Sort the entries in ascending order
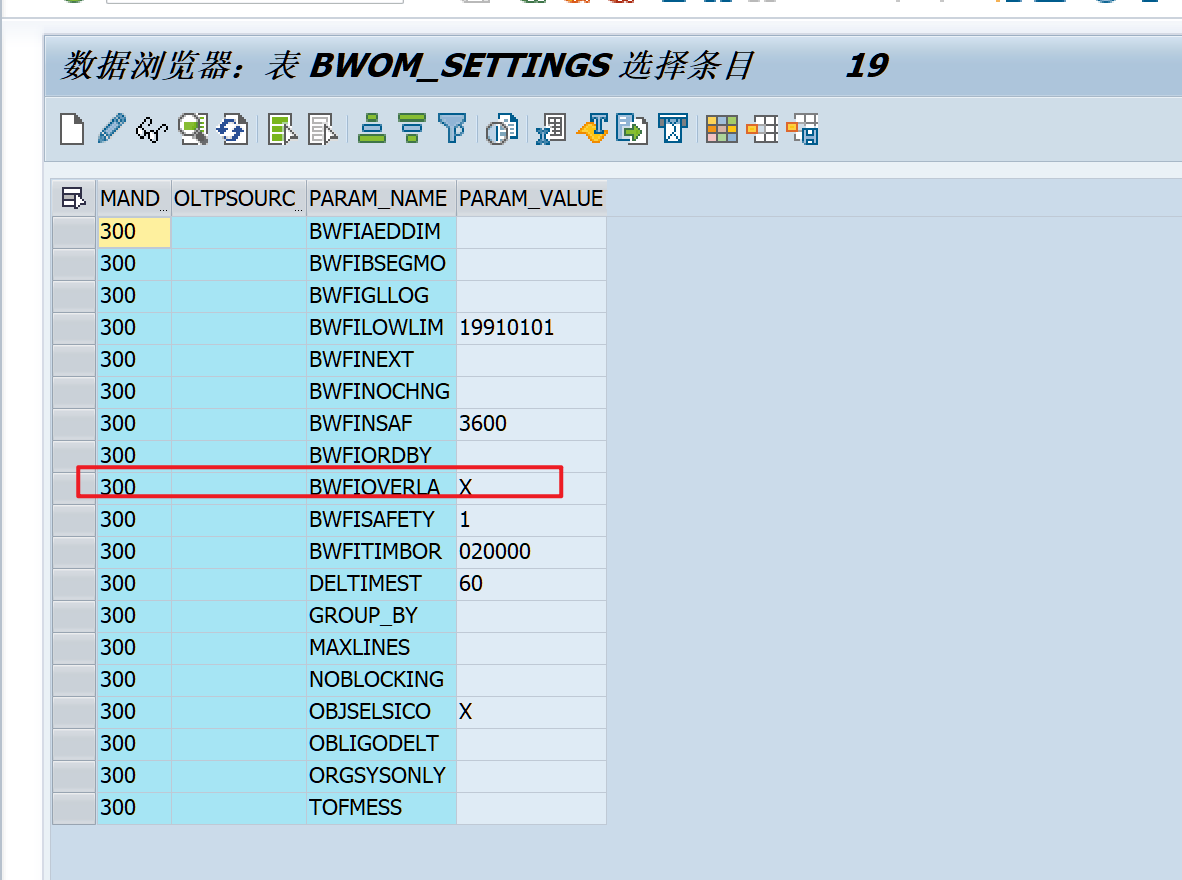This screenshot has height=880, width=1182. [371, 130]
